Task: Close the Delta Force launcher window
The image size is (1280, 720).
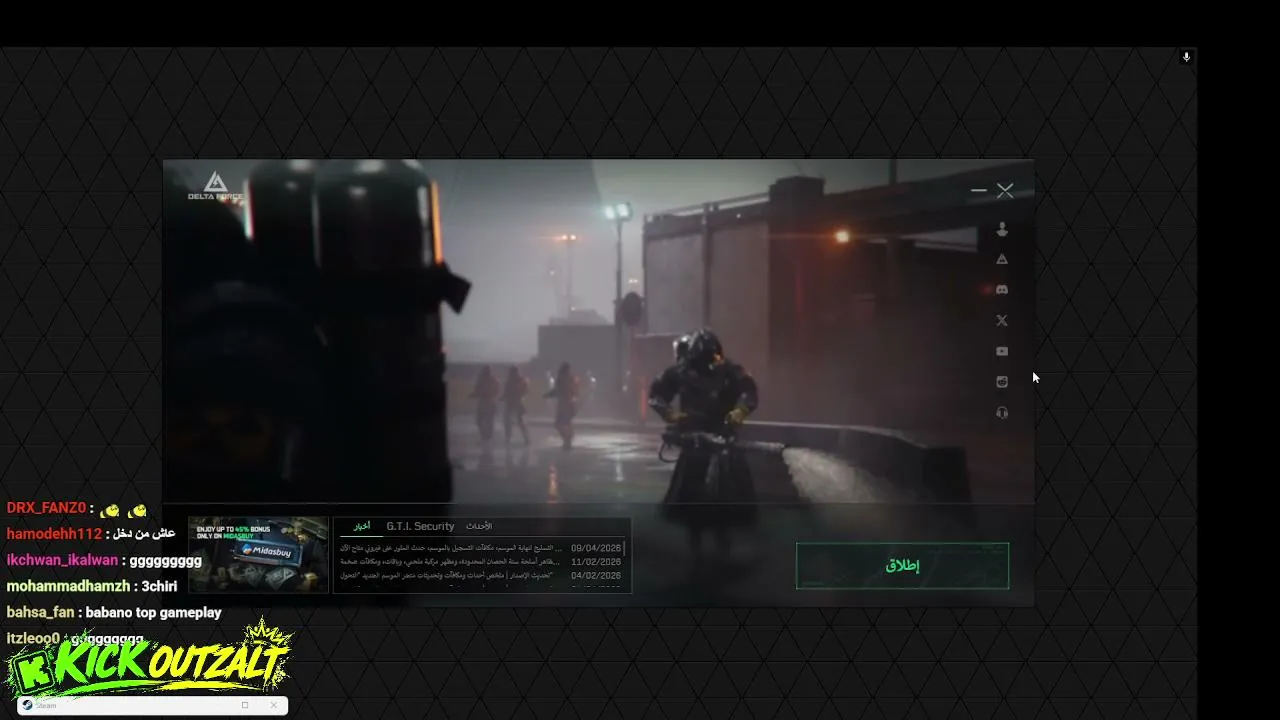Action: (x=1005, y=190)
